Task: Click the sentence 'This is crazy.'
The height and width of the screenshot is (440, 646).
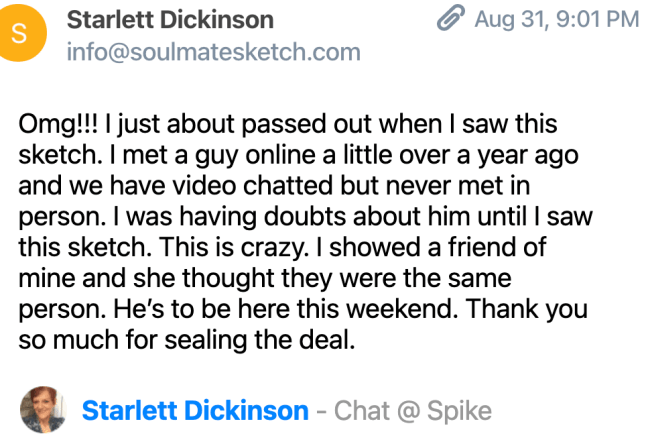Action: pos(234,248)
